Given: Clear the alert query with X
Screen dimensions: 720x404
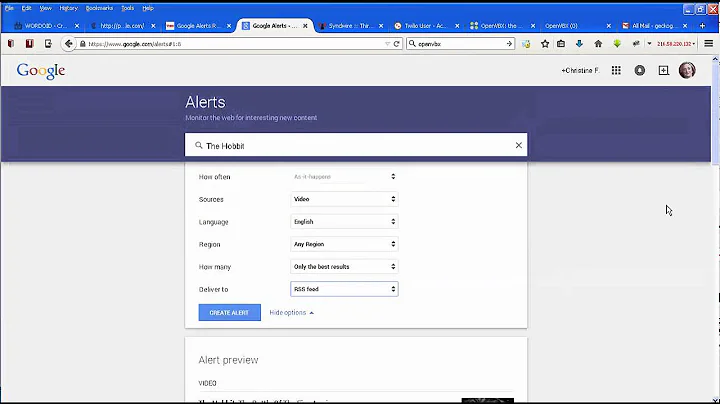Looking at the screenshot, I should pyautogui.click(x=518, y=145).
